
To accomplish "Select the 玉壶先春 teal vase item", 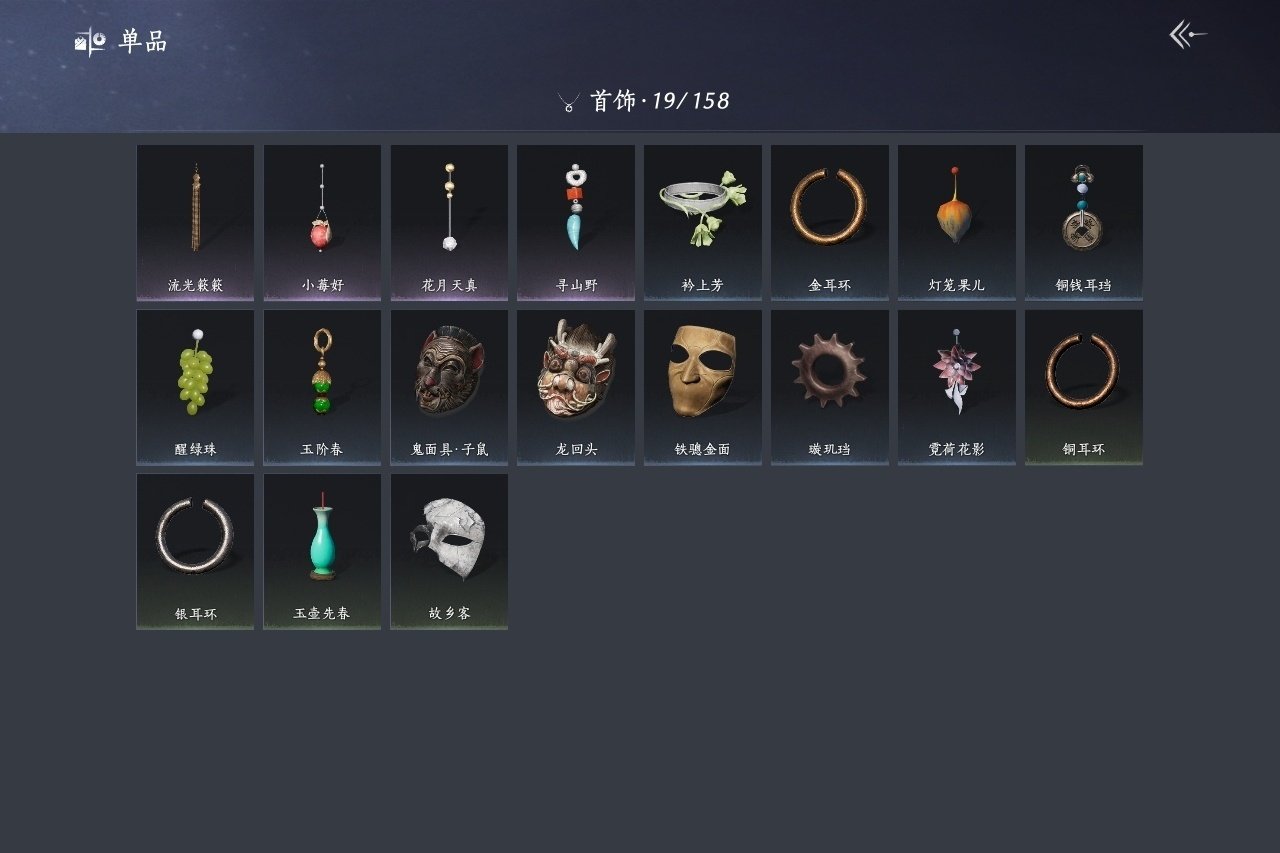I will [322, 551].
